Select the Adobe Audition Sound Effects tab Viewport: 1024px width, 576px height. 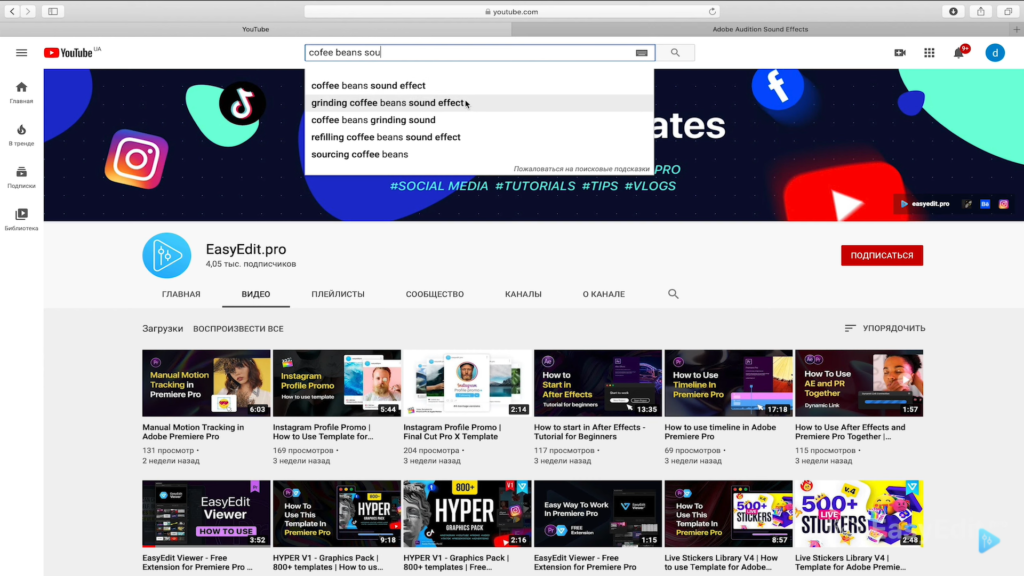tap(760, 29)
